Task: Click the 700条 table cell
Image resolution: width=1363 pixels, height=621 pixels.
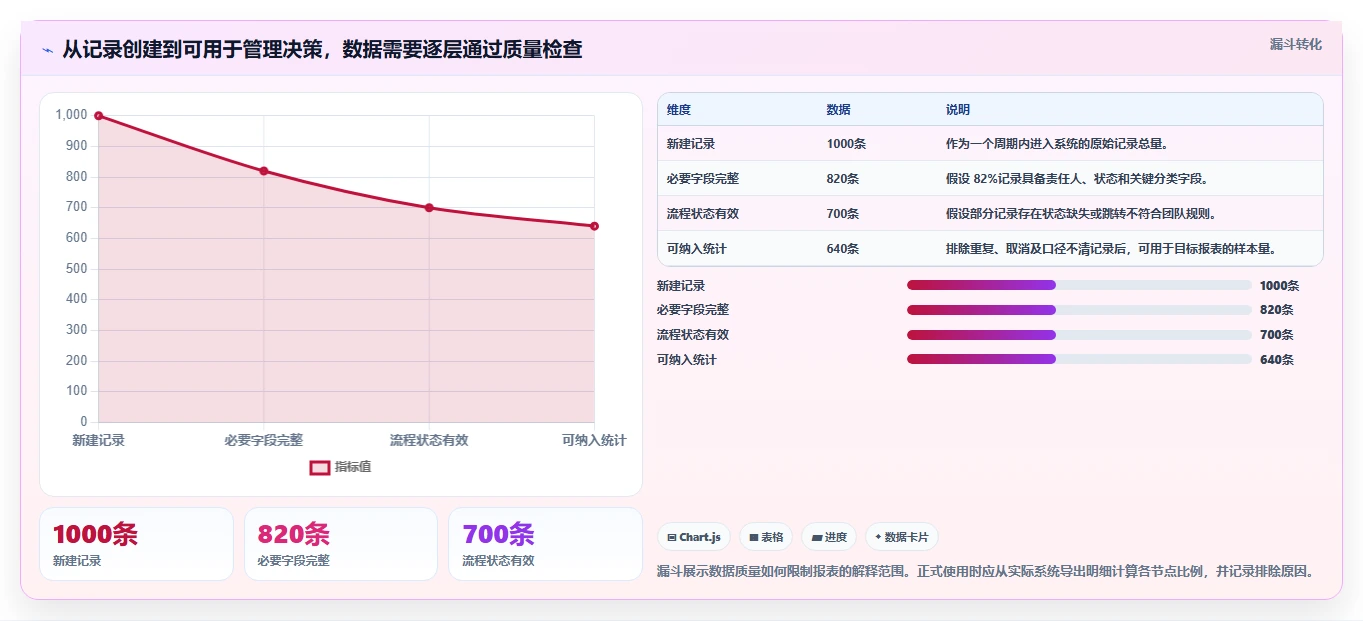Action: (843, 214)
